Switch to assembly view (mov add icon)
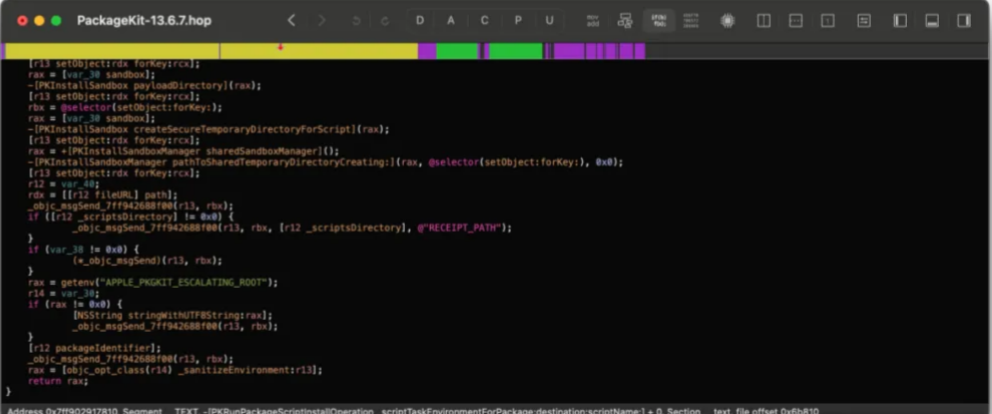 (593, 21)
